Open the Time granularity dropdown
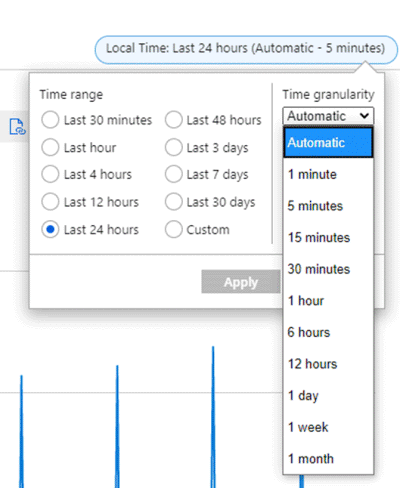The image size is (400, 488). click(328, 116)
